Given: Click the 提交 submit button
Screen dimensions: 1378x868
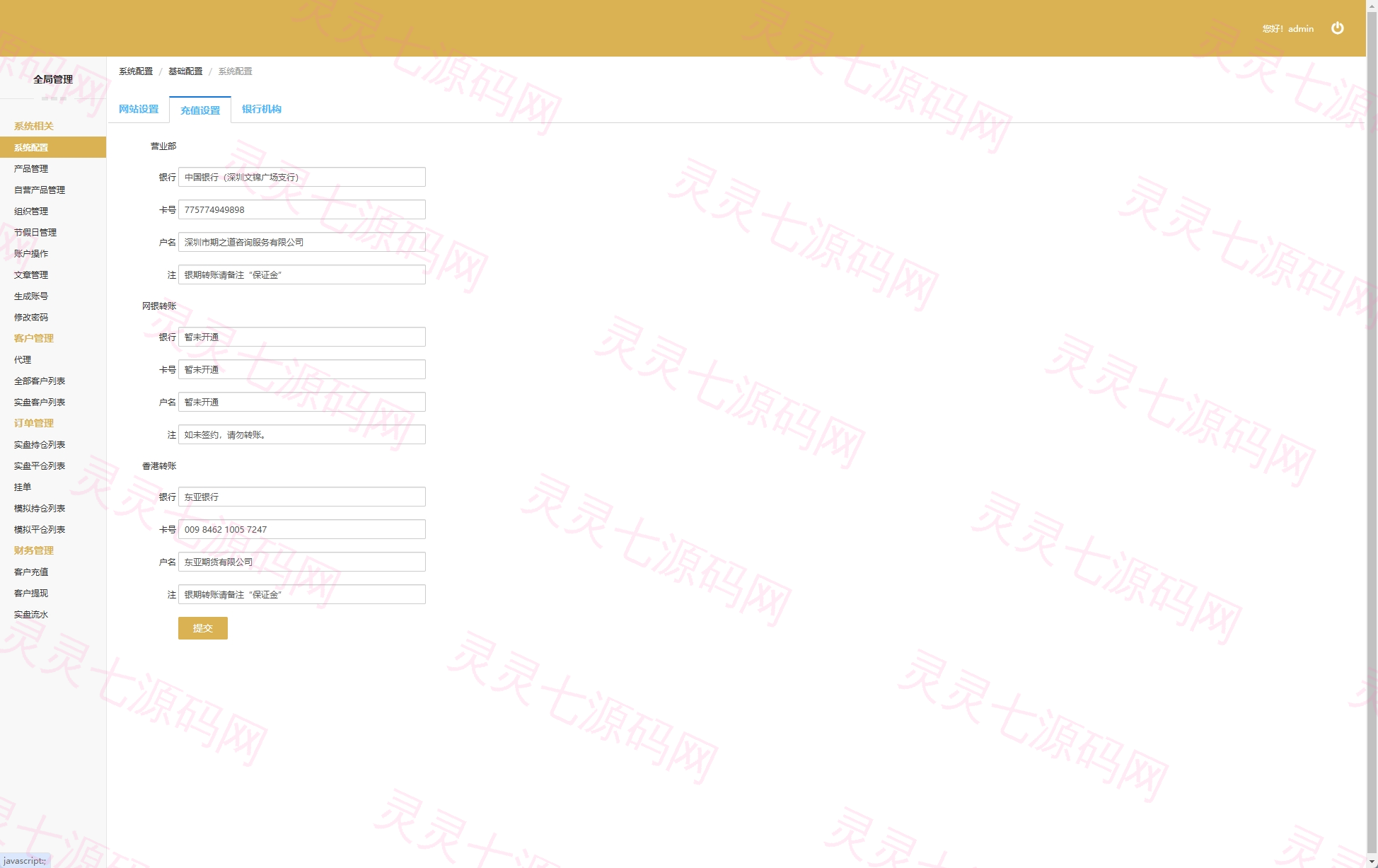Looking at the screenshot, I should pyautogui.click(x=203, y=628).
